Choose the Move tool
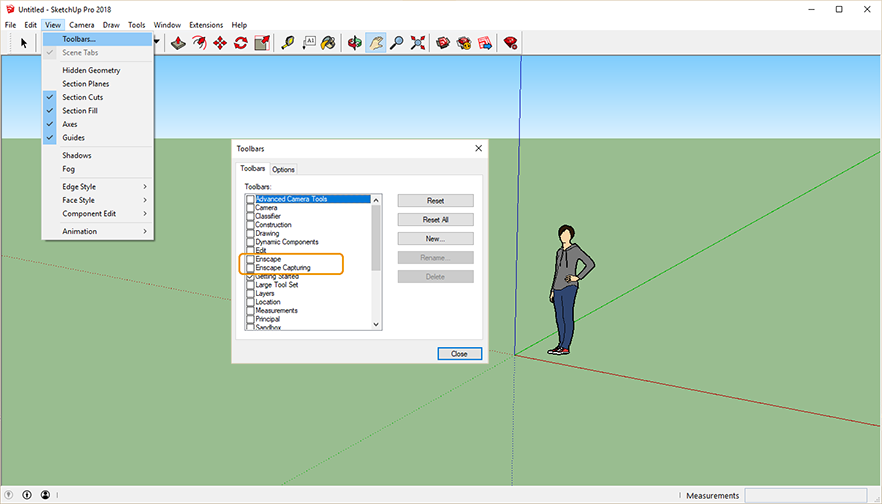The image size is (882, 504). pyautogui.click(x=220, y=43)
